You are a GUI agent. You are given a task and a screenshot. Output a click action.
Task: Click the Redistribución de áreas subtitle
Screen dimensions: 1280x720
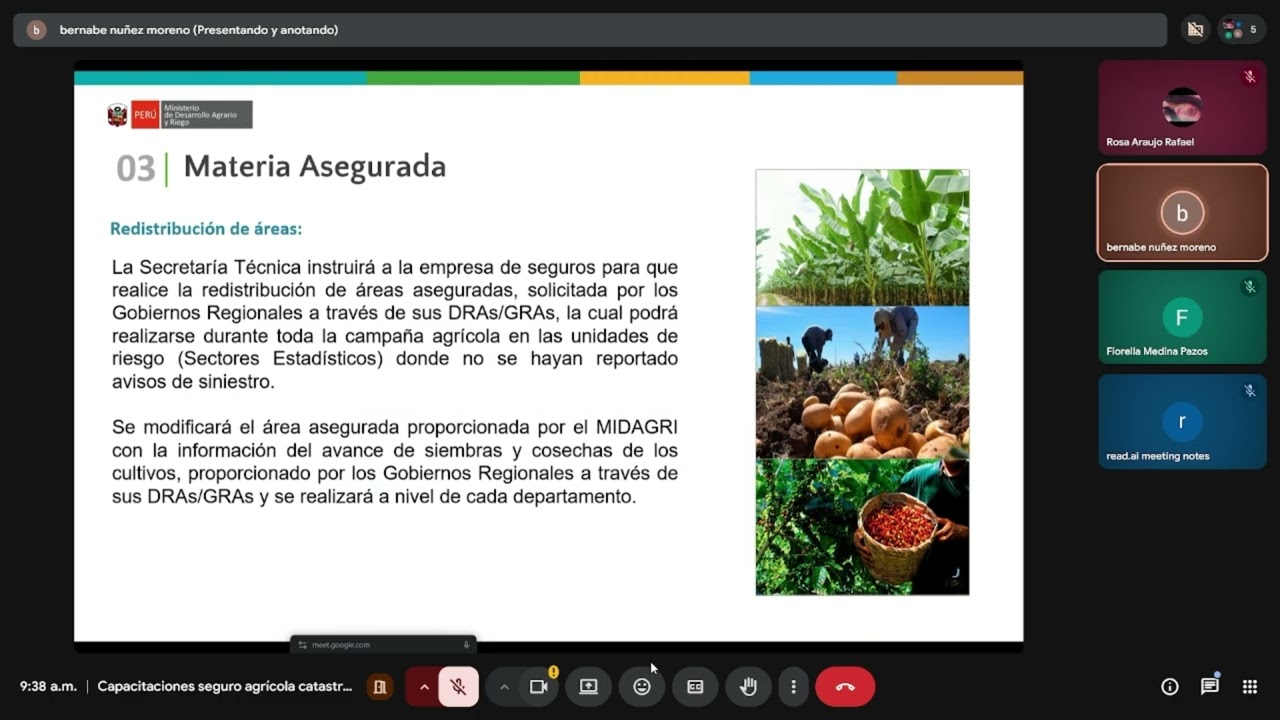pos(206,229)
